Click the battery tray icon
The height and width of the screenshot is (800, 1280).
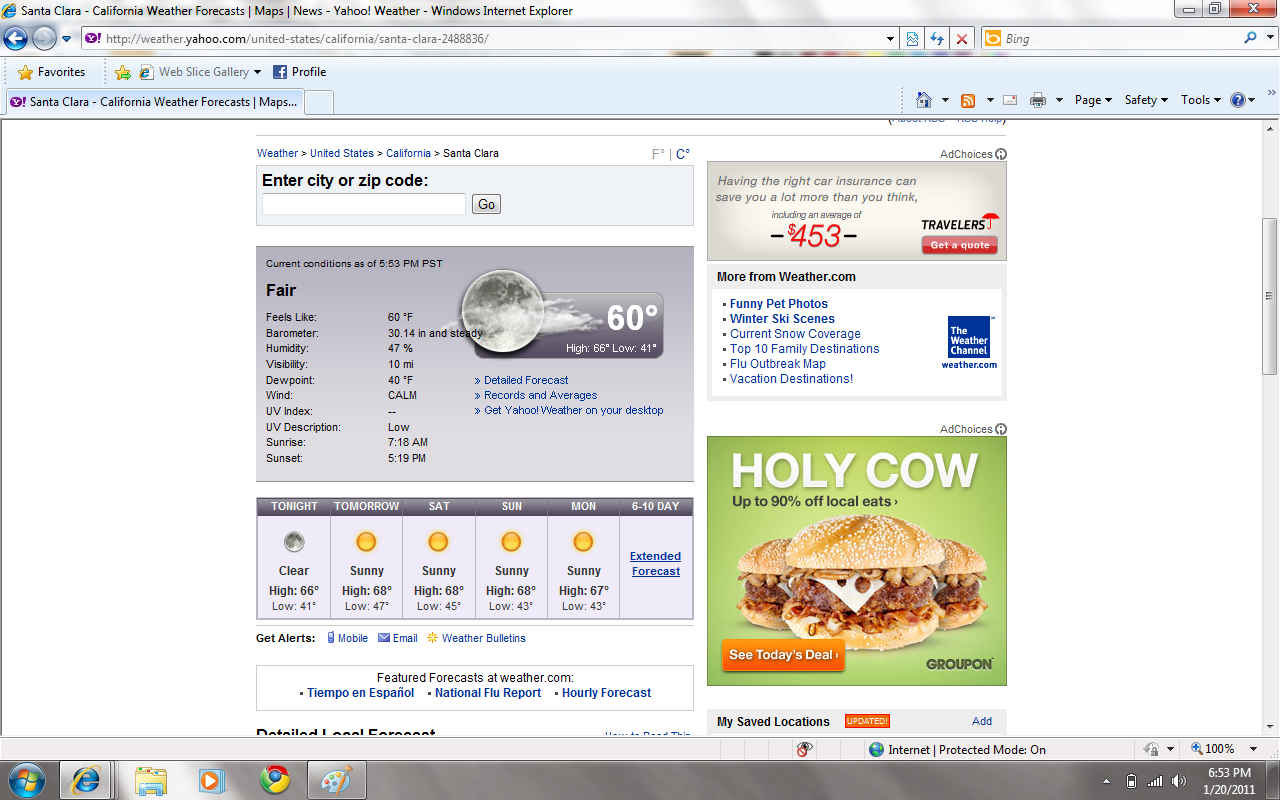(x=1131, y=781)
